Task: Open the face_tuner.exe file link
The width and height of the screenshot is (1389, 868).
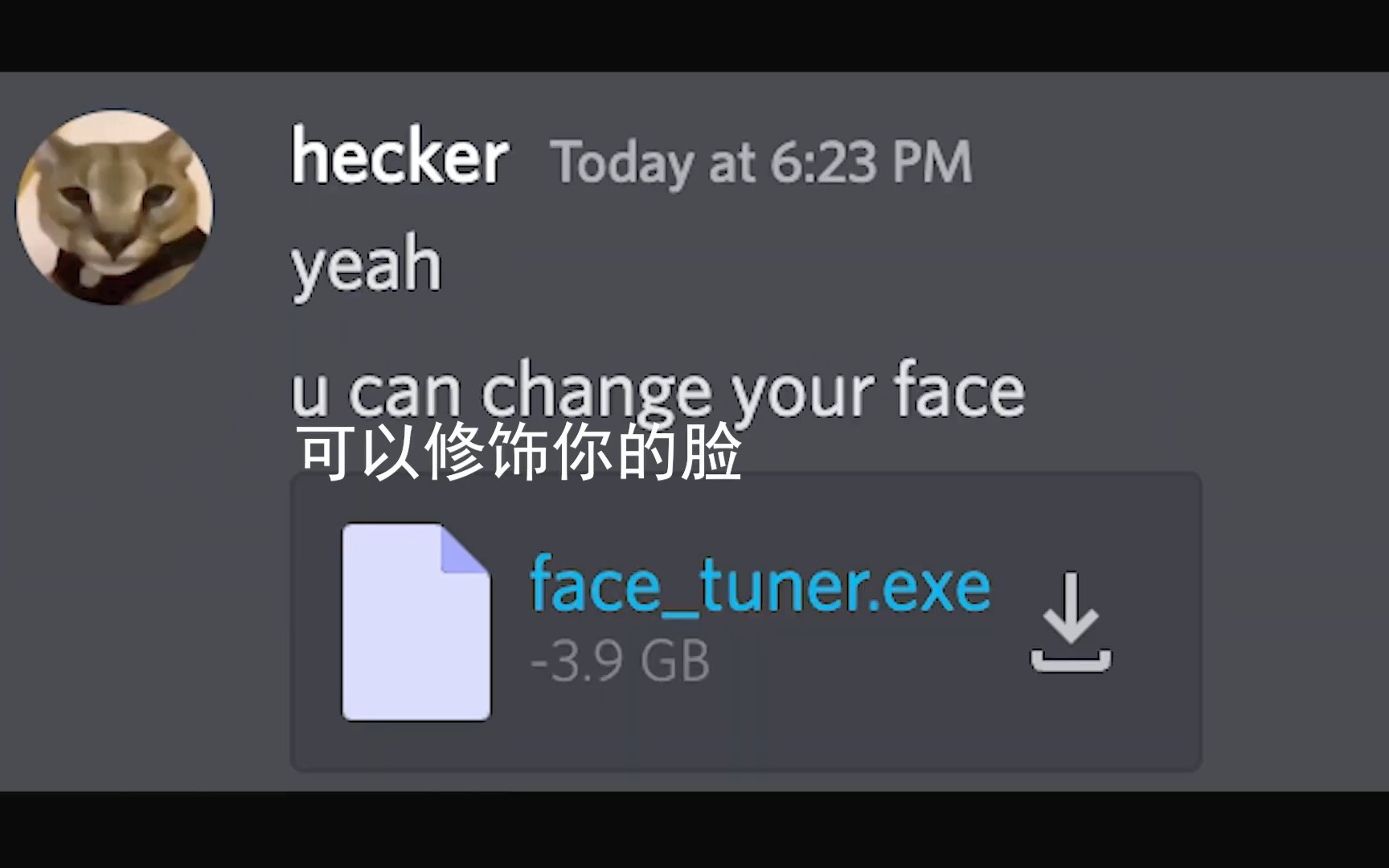Action: [x=760, y=586]
